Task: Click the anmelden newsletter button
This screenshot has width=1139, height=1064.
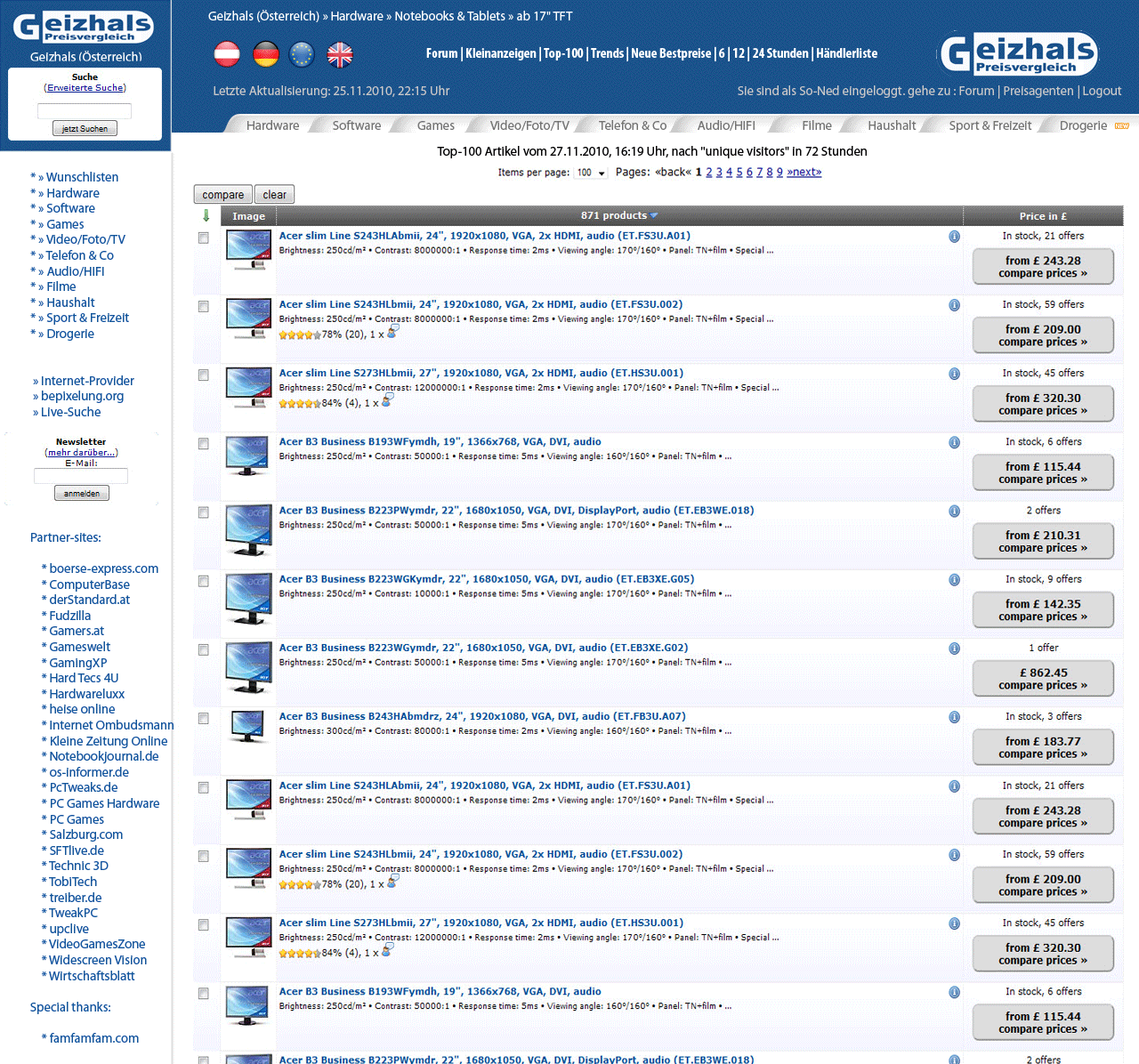Action: pos(82,493)
